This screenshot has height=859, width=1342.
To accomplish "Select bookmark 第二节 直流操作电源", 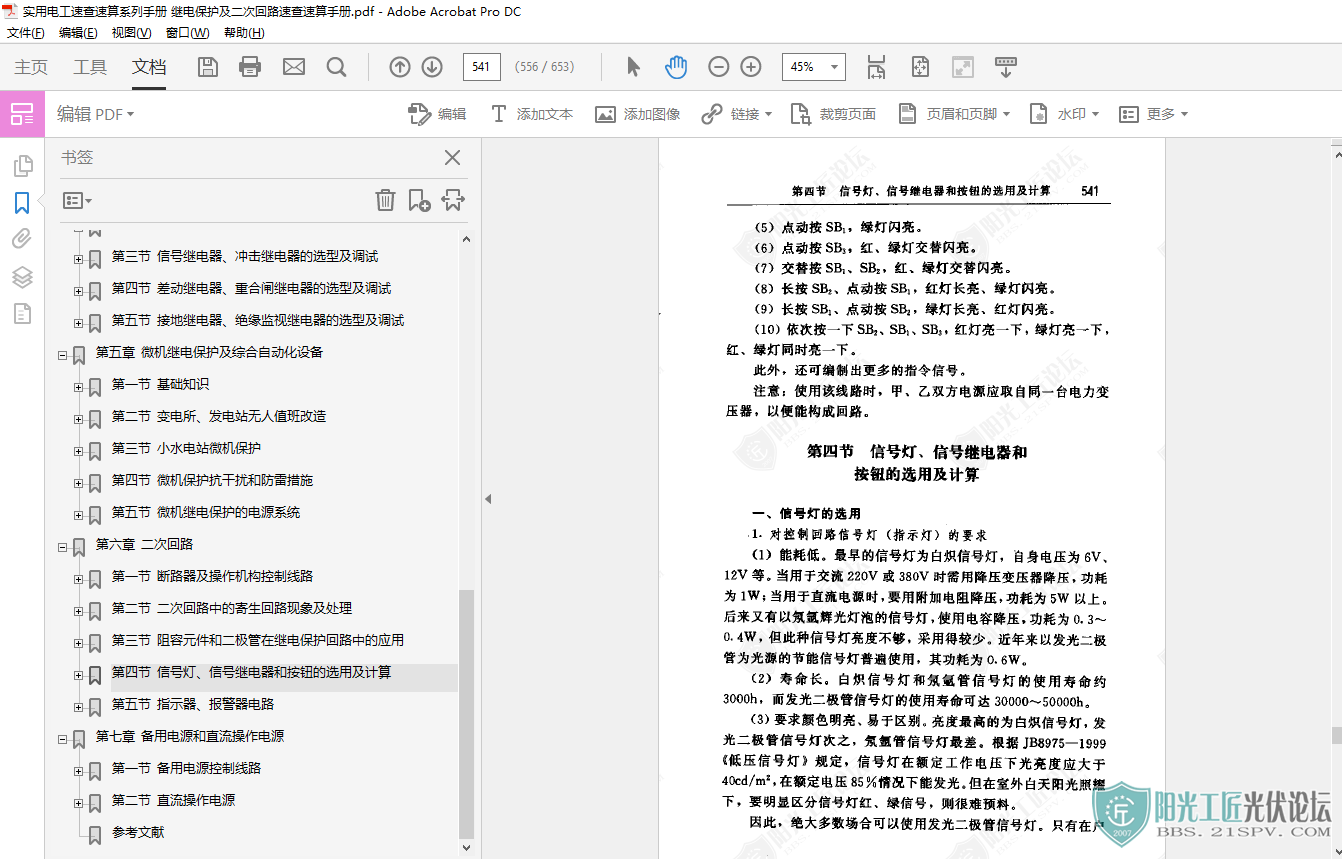I will point(173,800).
